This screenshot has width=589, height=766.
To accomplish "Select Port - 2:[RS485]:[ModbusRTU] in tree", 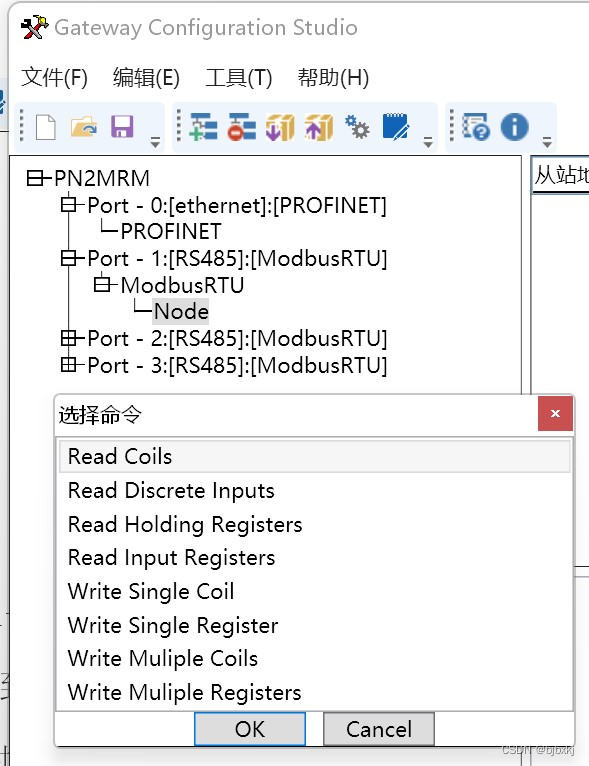I will pyautogui.click(x=237, y=339).
